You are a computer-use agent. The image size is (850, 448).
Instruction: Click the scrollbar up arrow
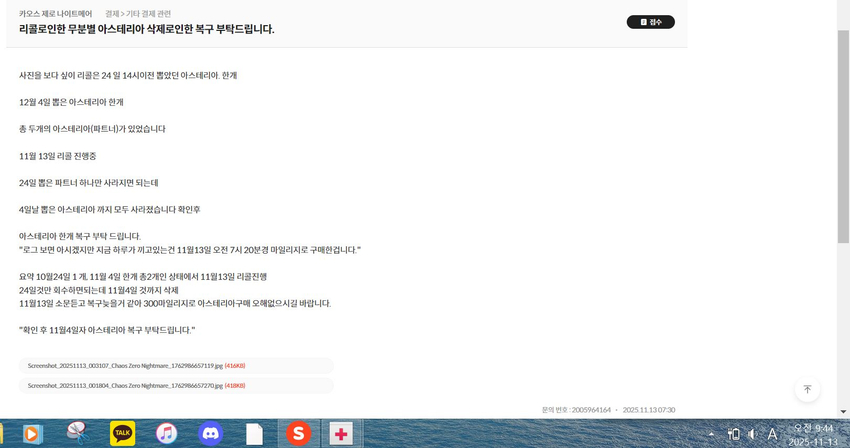[842, 6]
